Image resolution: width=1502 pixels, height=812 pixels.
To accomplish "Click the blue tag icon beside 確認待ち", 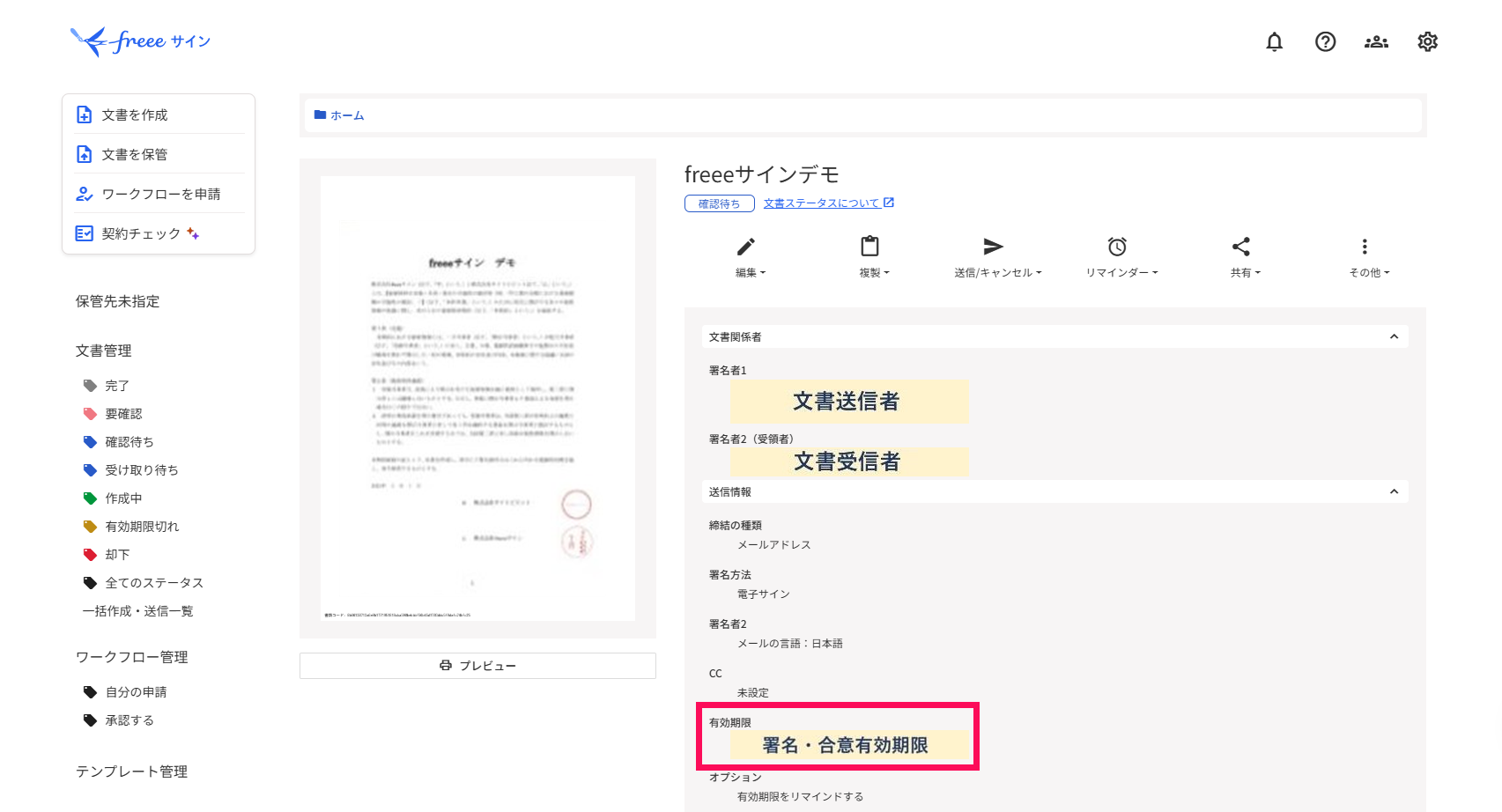I will [x=90, y=442].
